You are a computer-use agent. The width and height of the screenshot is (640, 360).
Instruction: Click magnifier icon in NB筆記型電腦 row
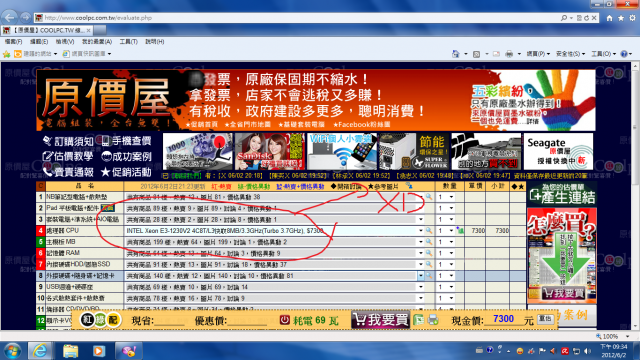(x=429, y=197)
